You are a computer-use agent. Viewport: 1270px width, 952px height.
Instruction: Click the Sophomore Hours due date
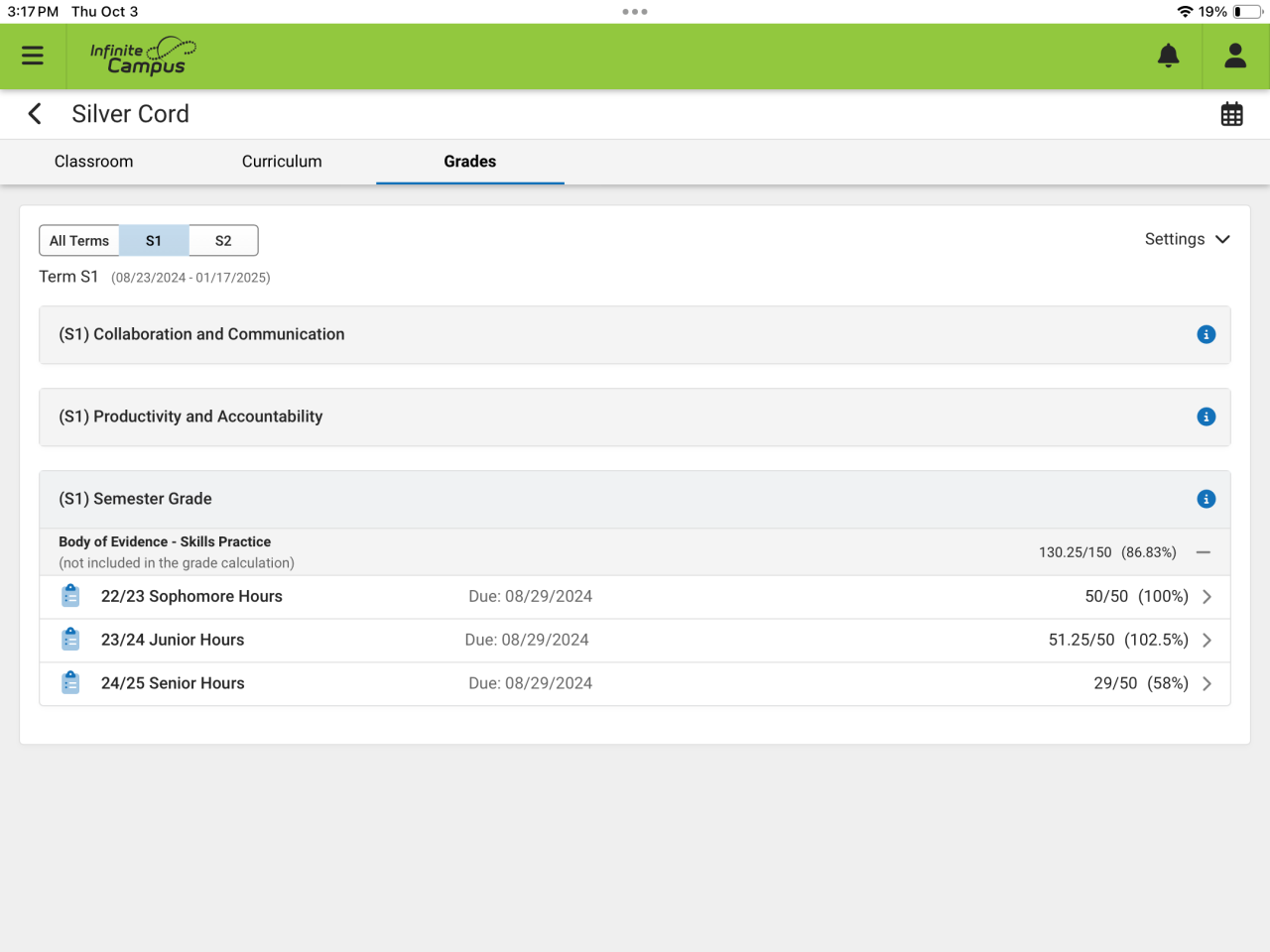531,597
